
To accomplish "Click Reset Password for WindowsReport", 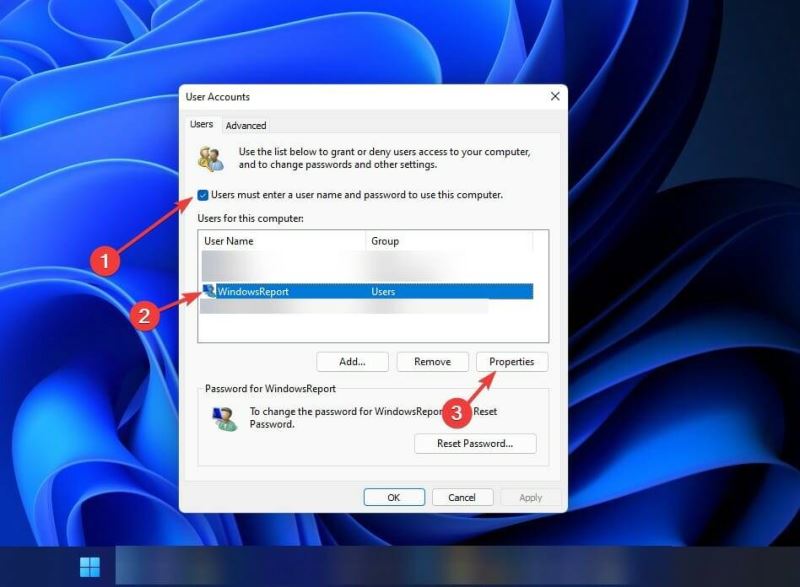I will point(474,443).
